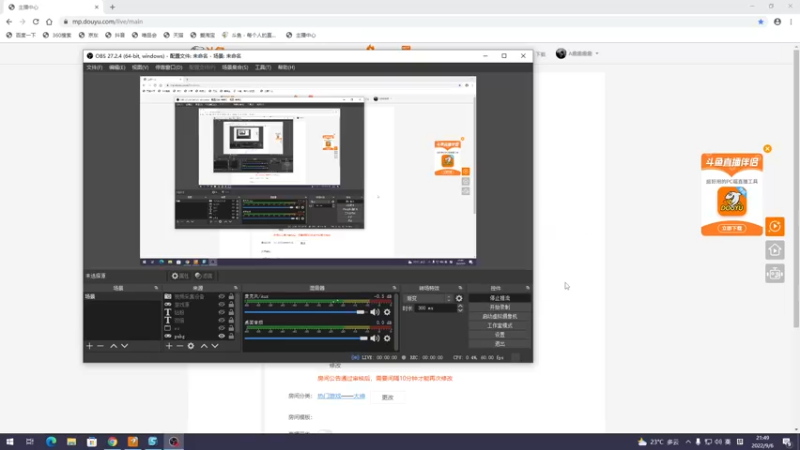This screenshot has height=450, width=800.
Task: Open source 滤镜 filters button
Action: 204,276
